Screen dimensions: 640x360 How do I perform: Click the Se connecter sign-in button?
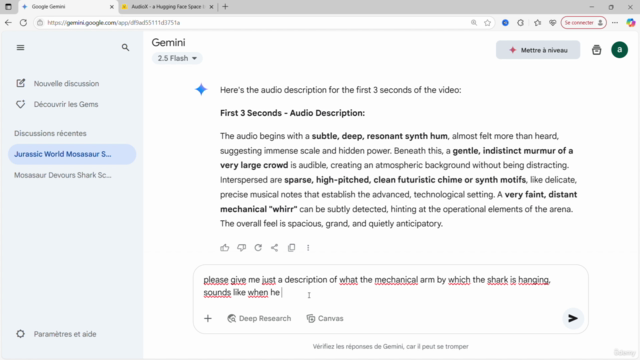(584, 22)
